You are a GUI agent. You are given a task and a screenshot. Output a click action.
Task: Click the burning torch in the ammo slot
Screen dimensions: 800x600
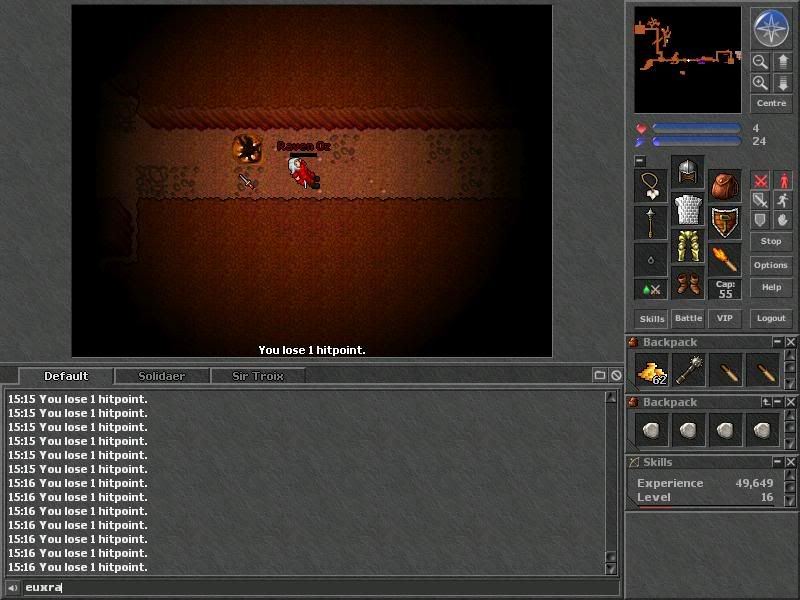click(x=724, y=260)
